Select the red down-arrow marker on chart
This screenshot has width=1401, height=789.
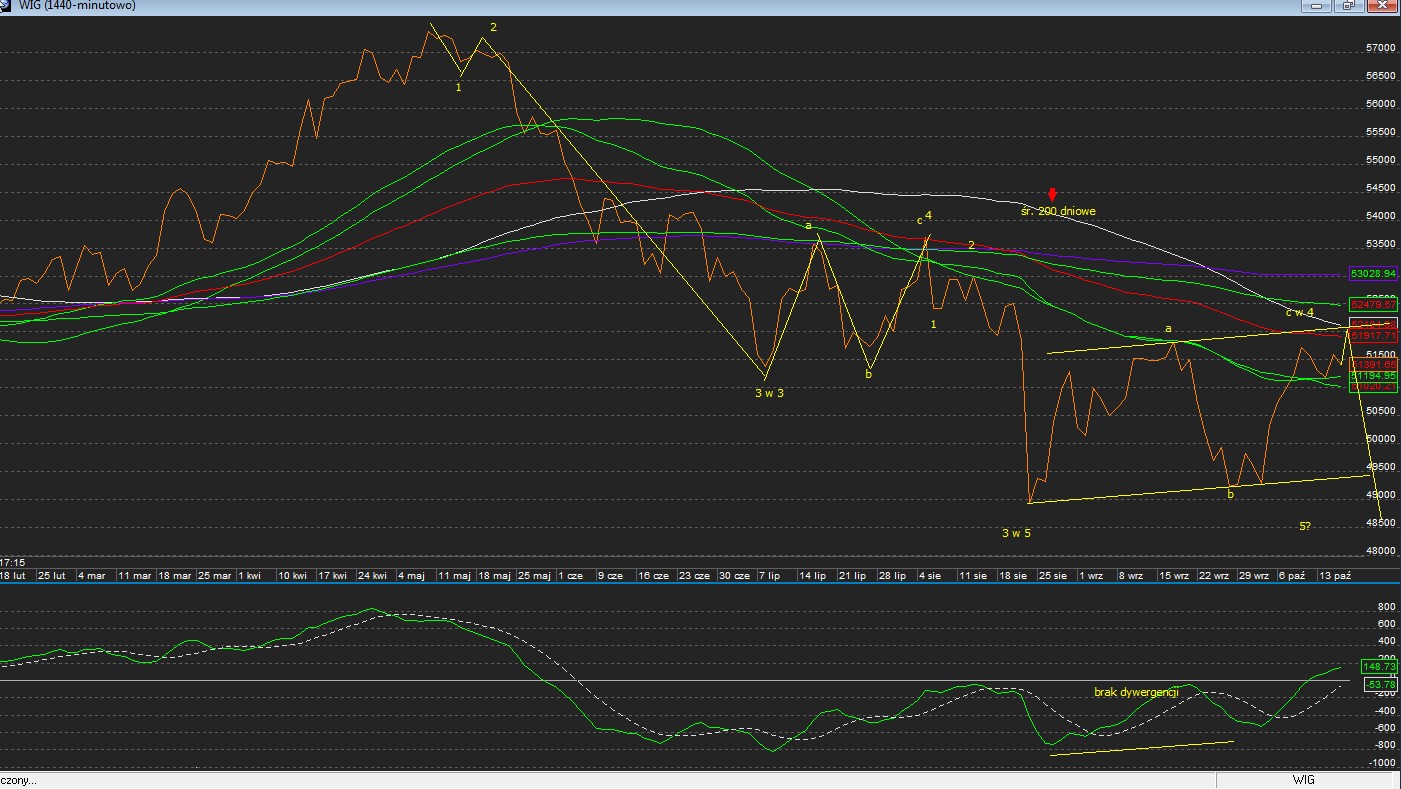point(1052,194)
